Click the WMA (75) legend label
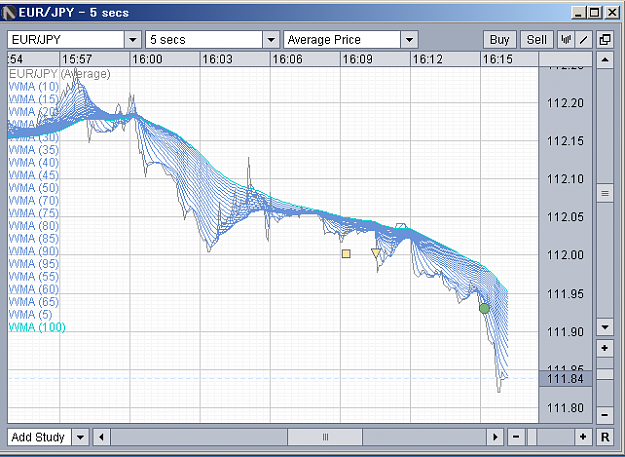Image resolution: width=625 pixels, height=457 pixels. (x=33, y=213)
